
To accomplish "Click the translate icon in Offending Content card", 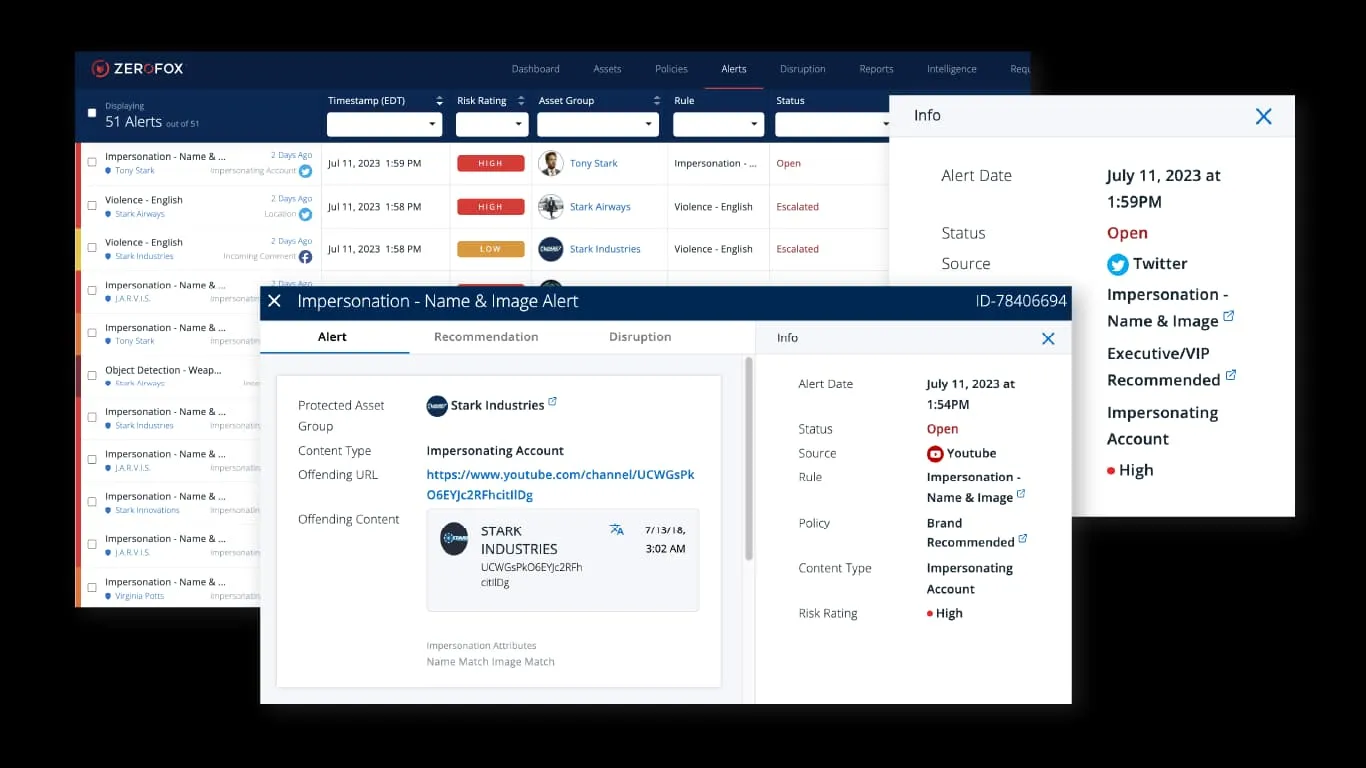I will [617, 530].
